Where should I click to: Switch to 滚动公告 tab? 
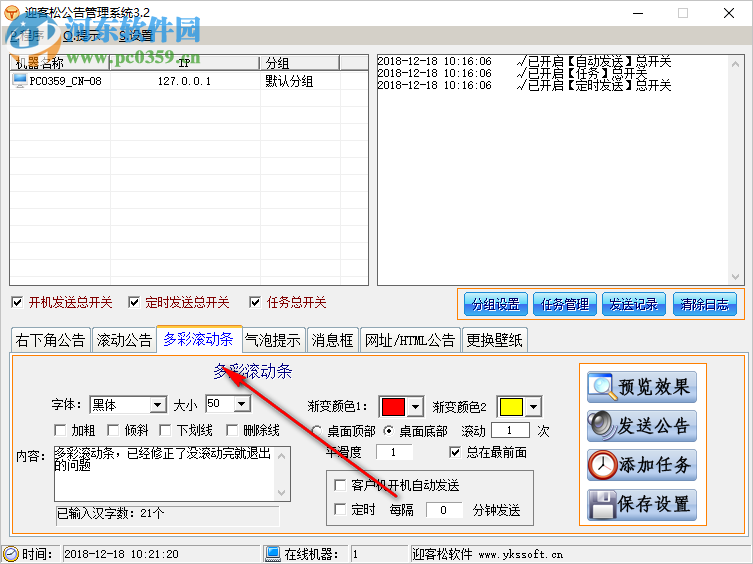[x=124, y=340]
